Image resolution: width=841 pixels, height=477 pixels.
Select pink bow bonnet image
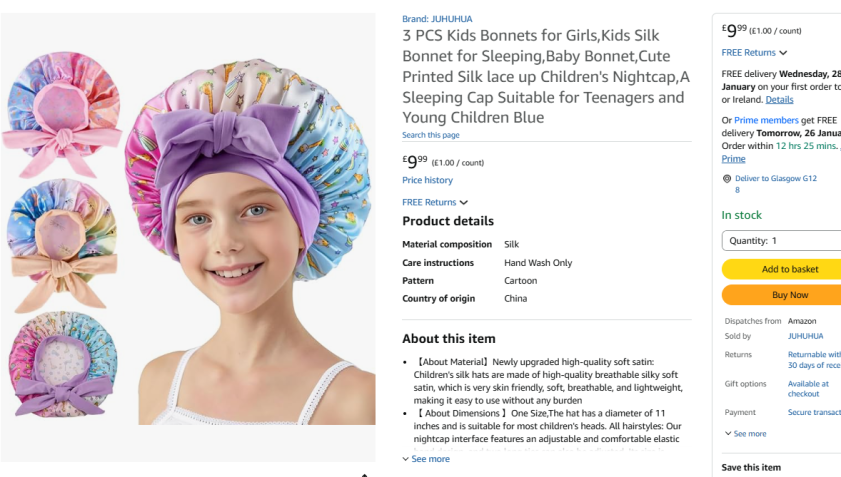pos(63,114)
